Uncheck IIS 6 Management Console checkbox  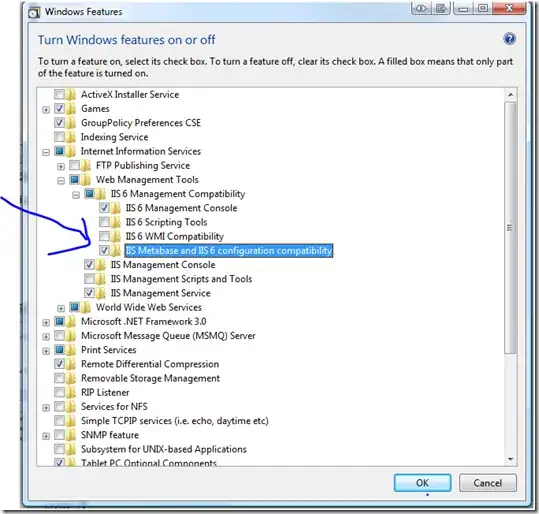pyautogui.click(x=104, y=208)
